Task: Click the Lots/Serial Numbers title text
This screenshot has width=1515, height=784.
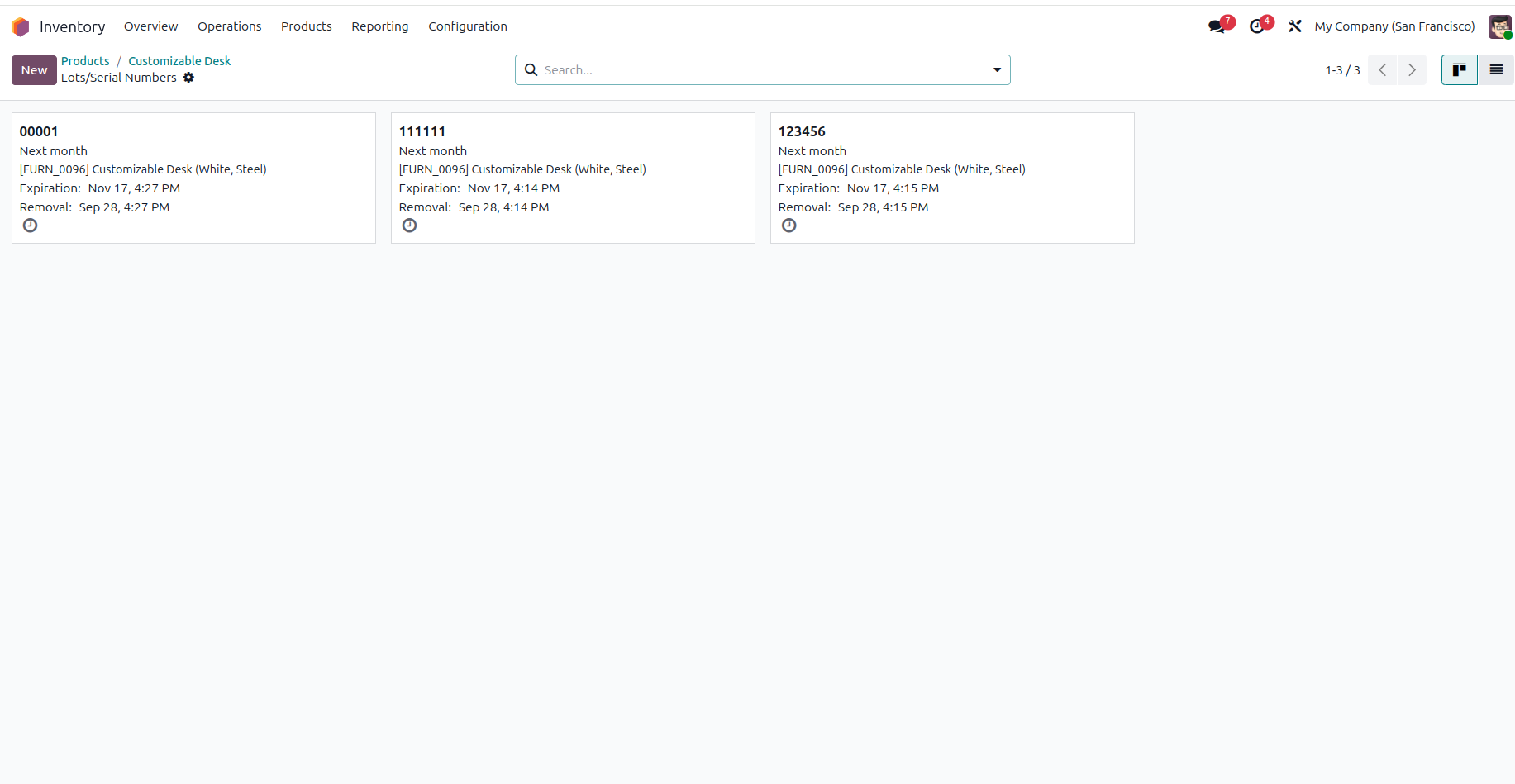Action: coord(119,78)
